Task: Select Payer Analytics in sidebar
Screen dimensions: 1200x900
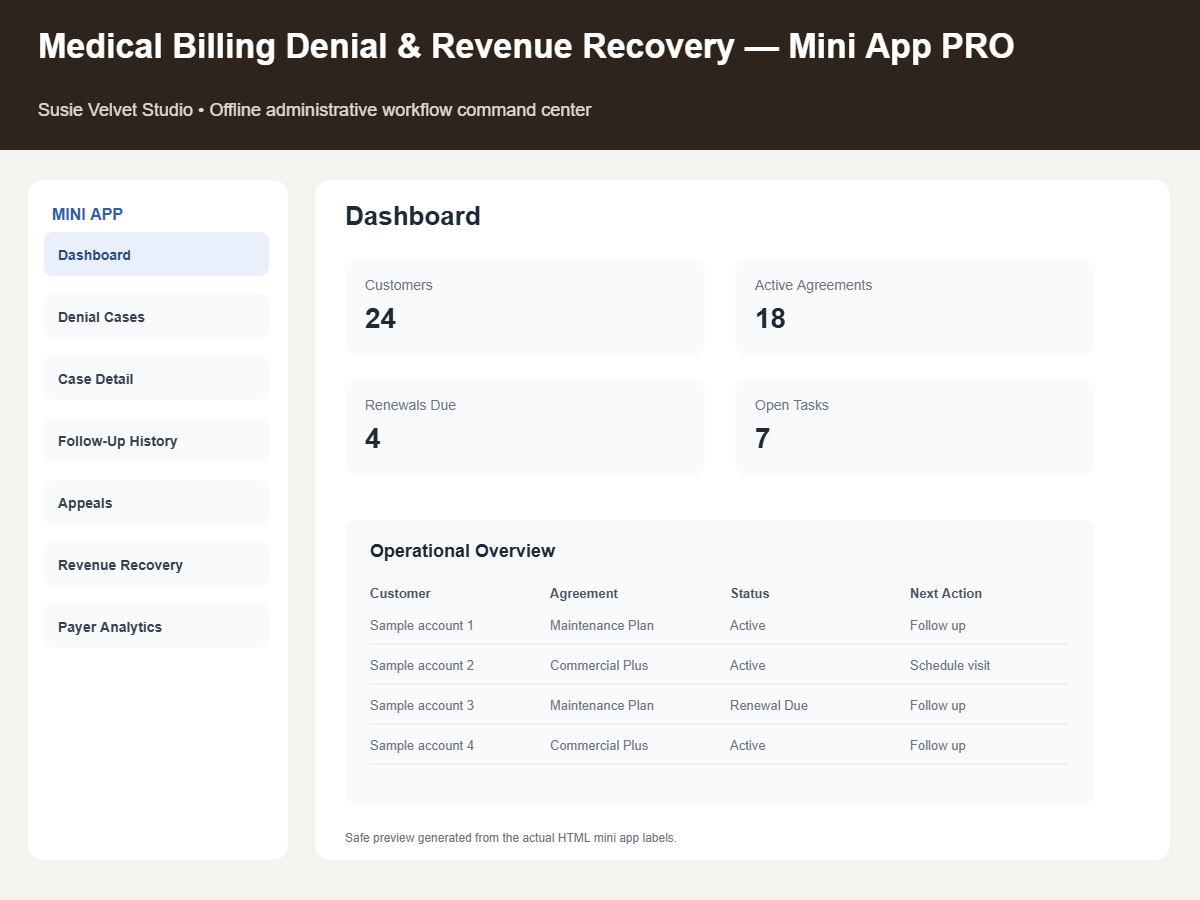Action: tap(156, 626)
